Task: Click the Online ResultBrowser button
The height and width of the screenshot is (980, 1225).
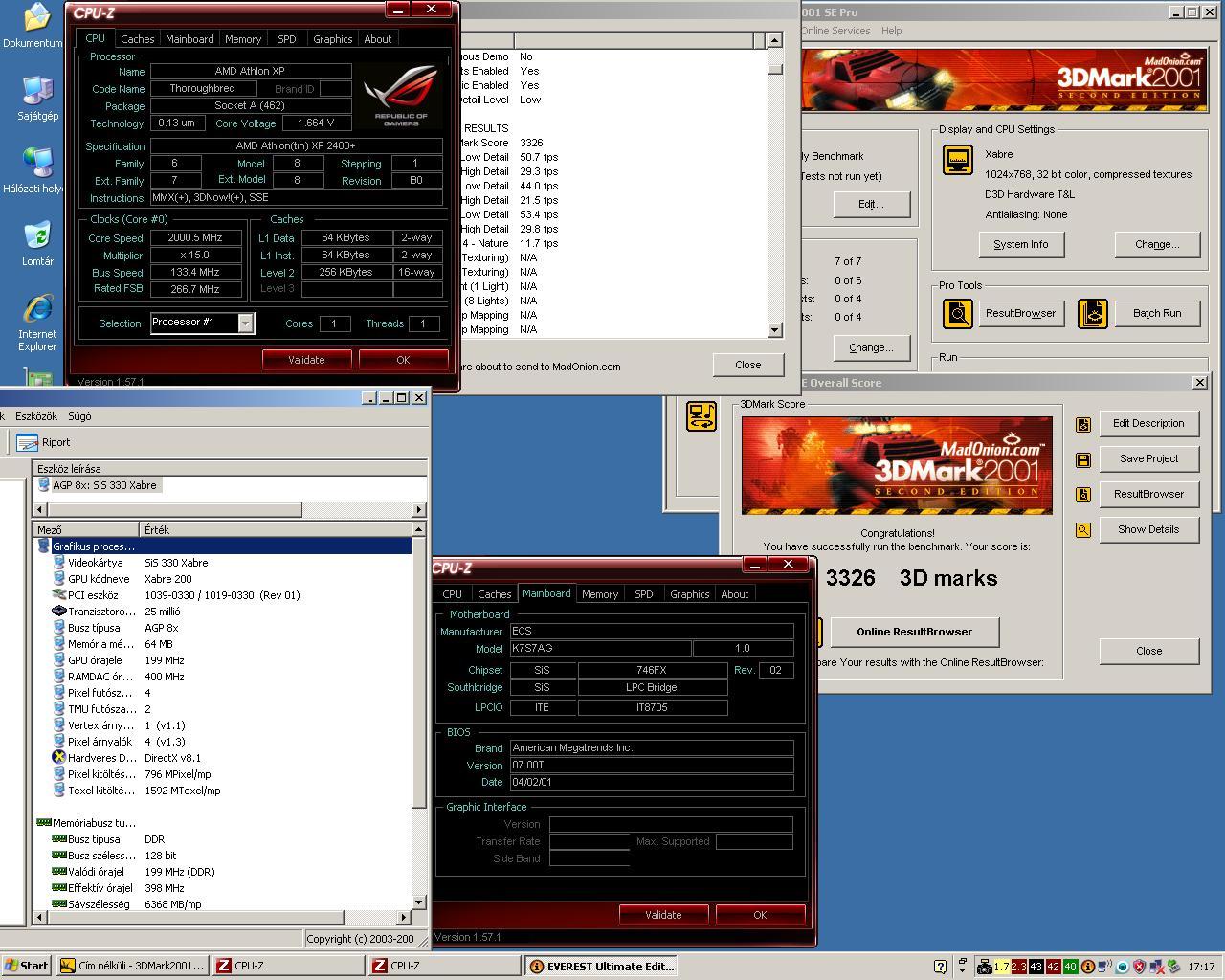Action: tap(915, 632)
